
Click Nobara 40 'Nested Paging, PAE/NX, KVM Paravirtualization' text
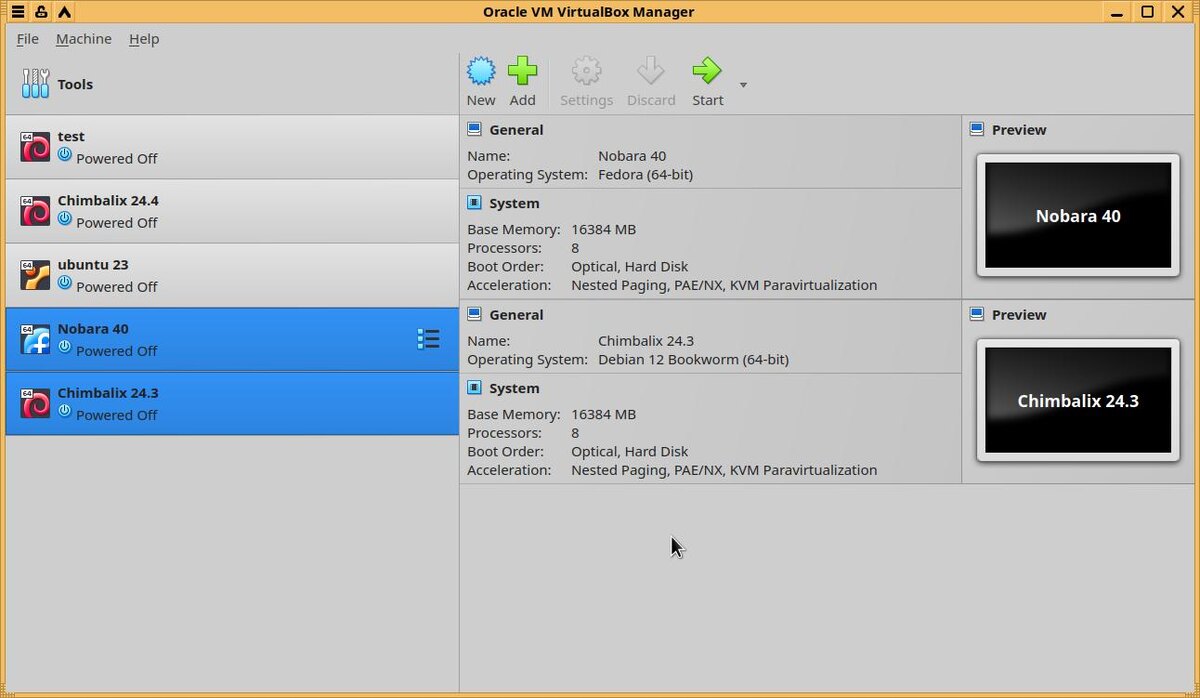[x=724, y=285]
